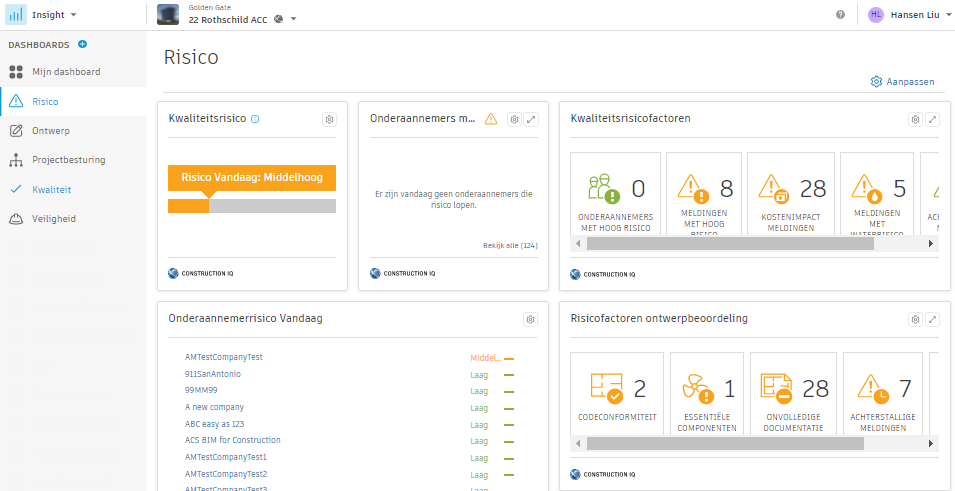Screen dimensions: 955x491
Task: Click warning triangle on Onderaannemers card
Action: coord(490,119)
